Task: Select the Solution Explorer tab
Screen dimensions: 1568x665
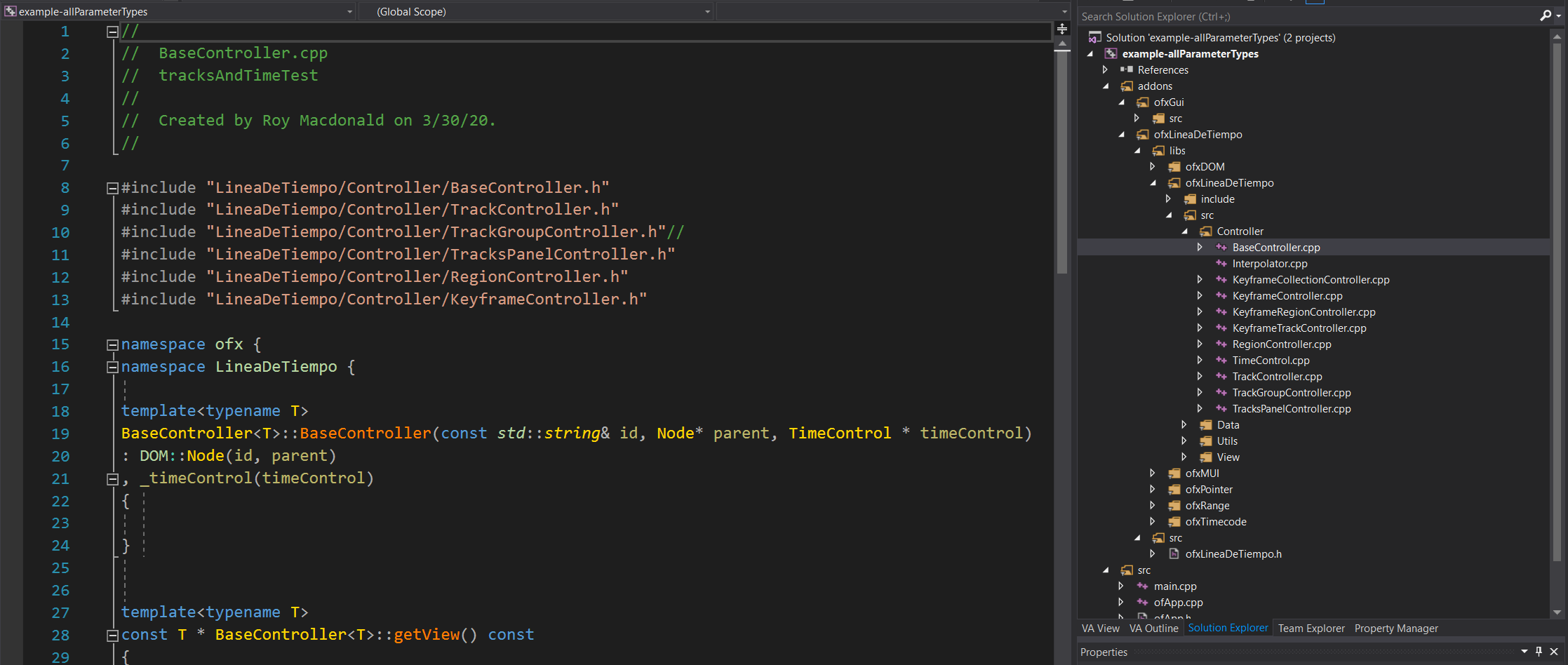Action: click(1228, 628)
